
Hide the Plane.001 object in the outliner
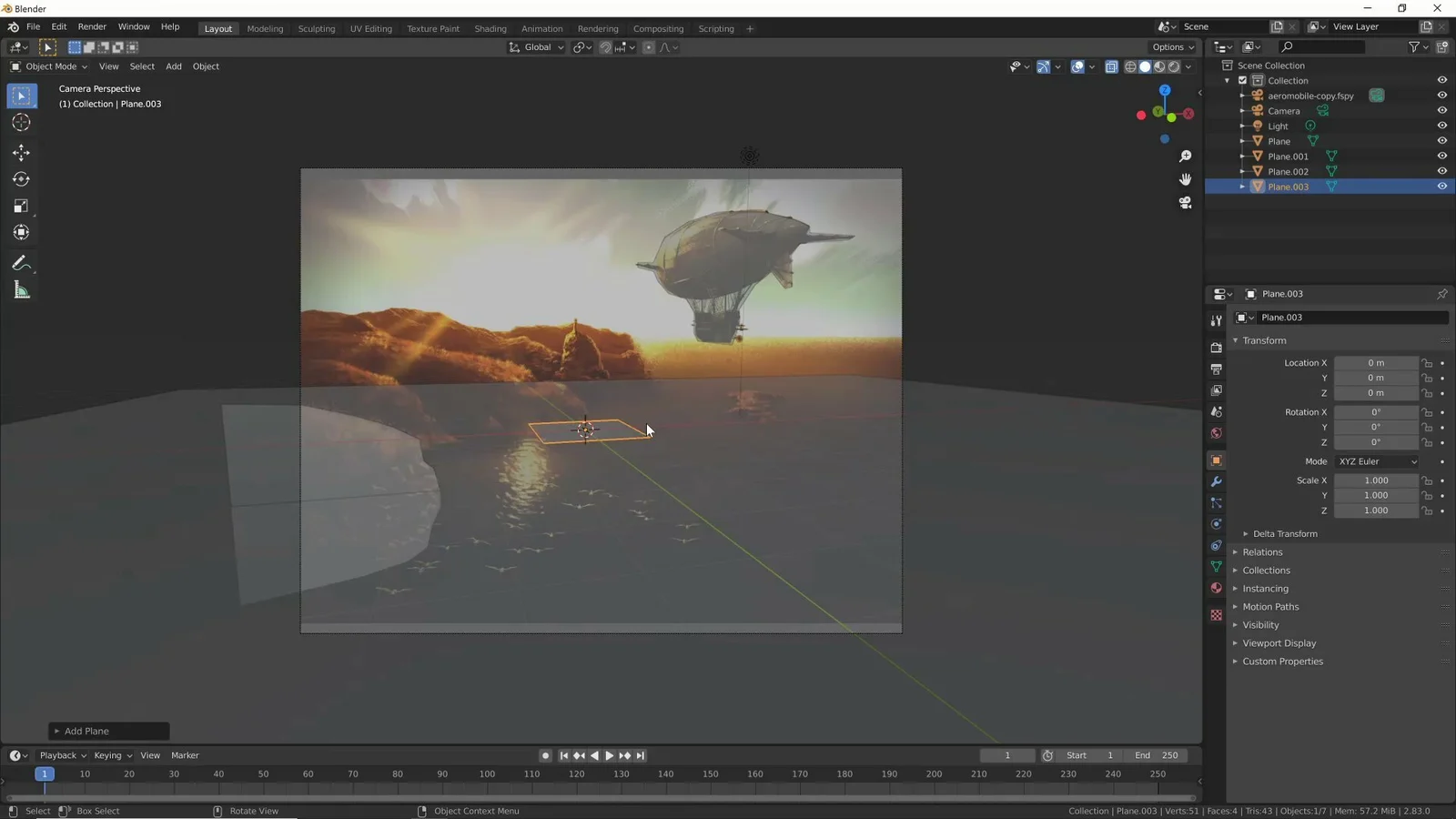click(1441, 156)
